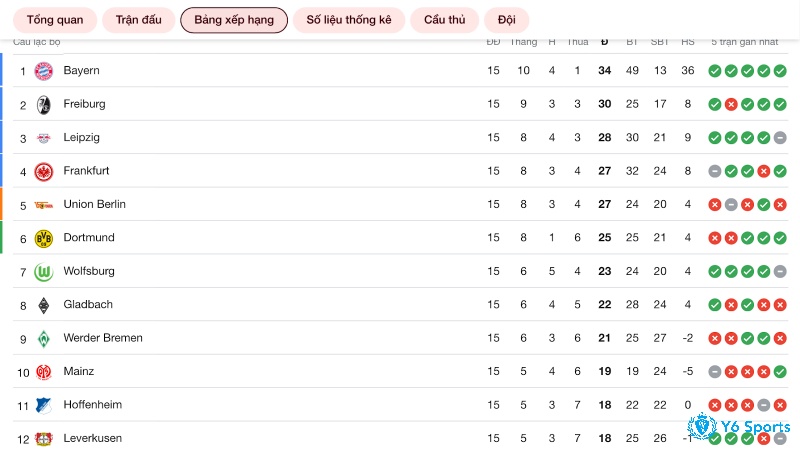The height and width of the screenshot is (450, 800).
Task: Click the Werder Bremen crest icon
Action: tap(43, 339)
